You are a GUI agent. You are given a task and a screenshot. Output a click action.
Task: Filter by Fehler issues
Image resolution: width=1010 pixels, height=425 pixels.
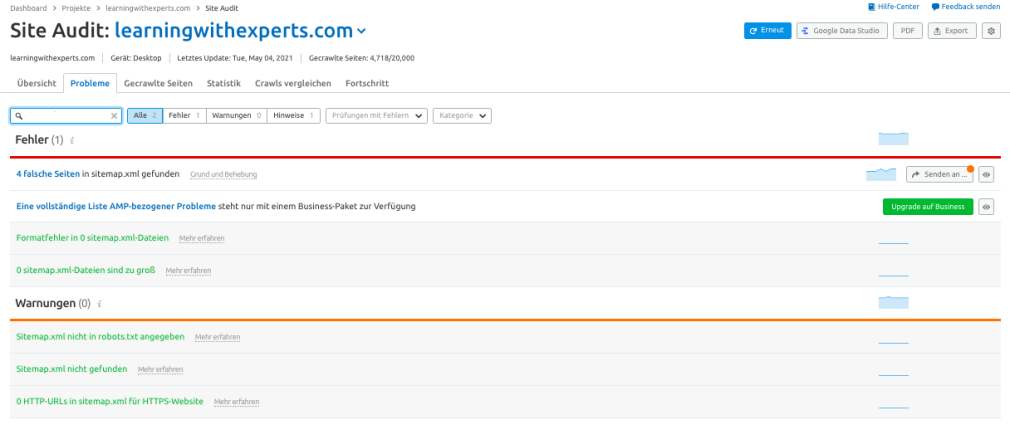pyautogui.click(x=184, y=116)
